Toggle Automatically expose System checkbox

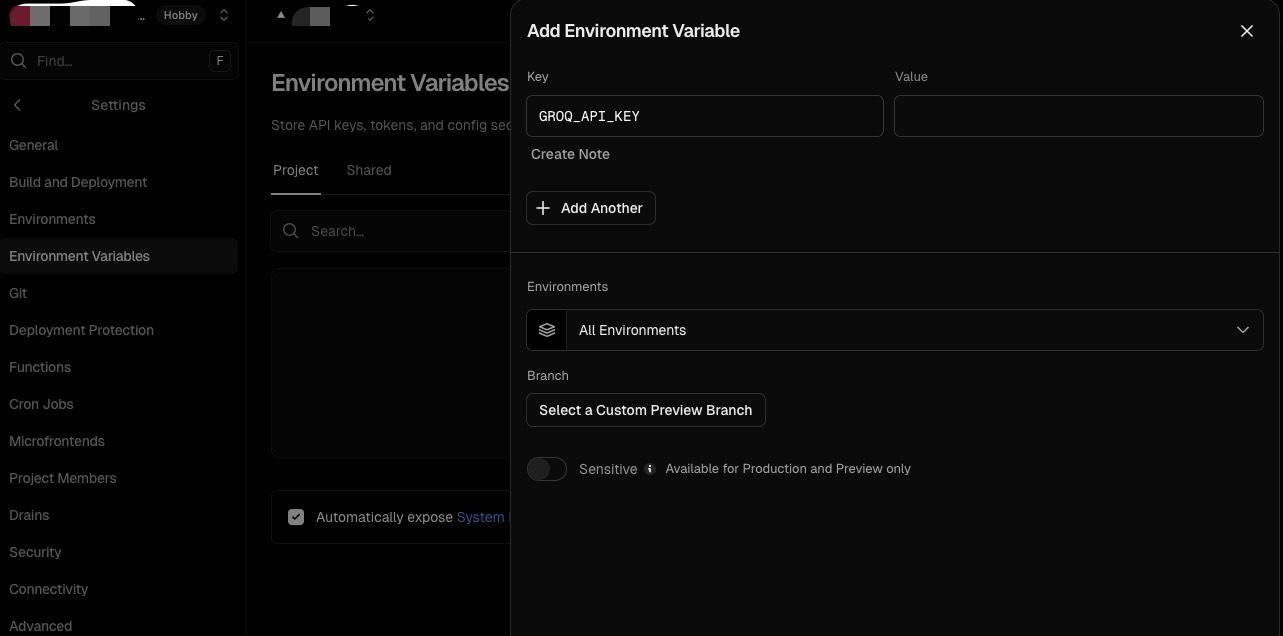296,517
